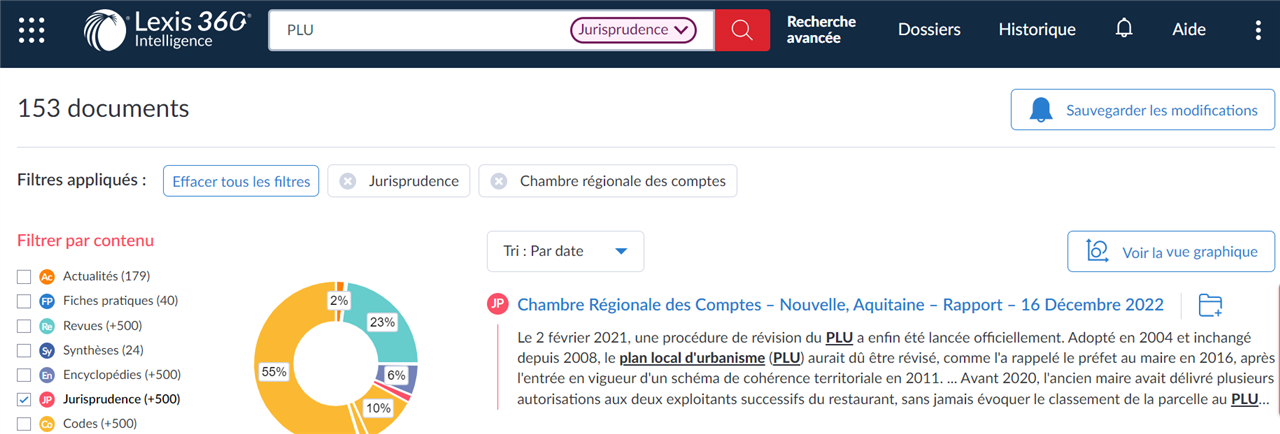Remove Chambre régionale des comptes filter
Viewport: 1280px width, 434px height.
click(x=499, y=181)
